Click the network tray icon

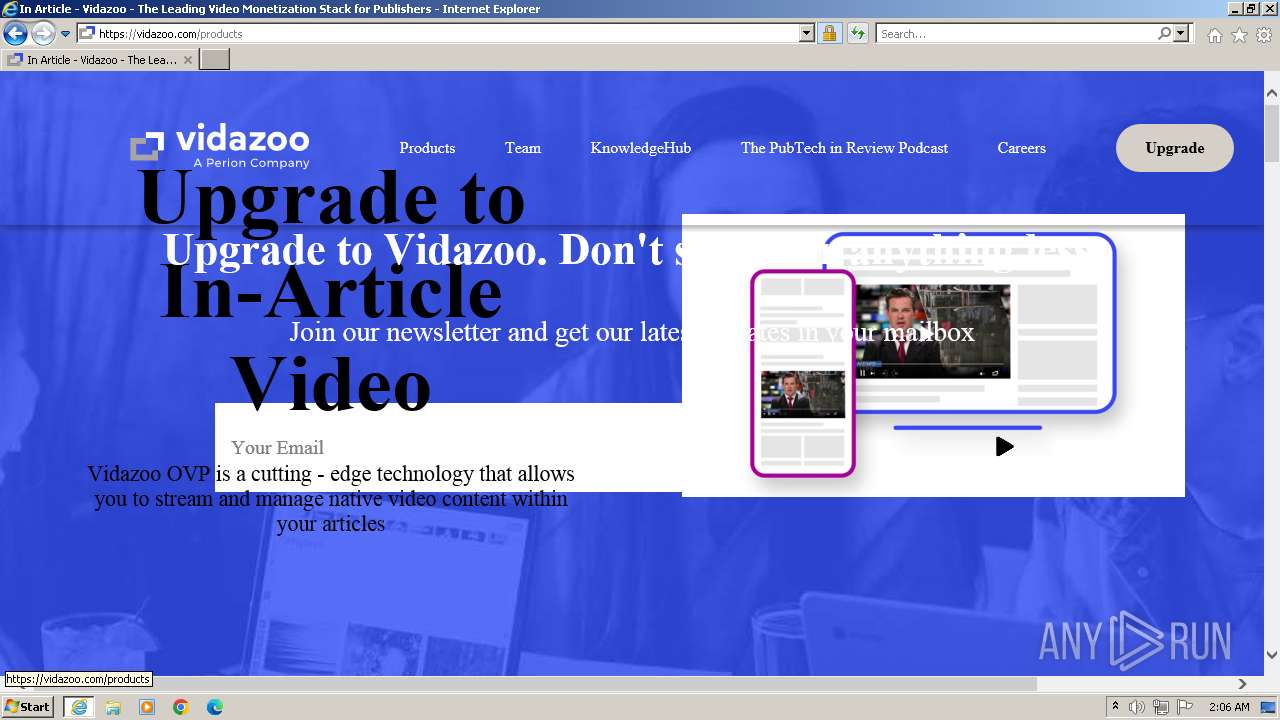pyautogui.click(x=1161, y=707)
